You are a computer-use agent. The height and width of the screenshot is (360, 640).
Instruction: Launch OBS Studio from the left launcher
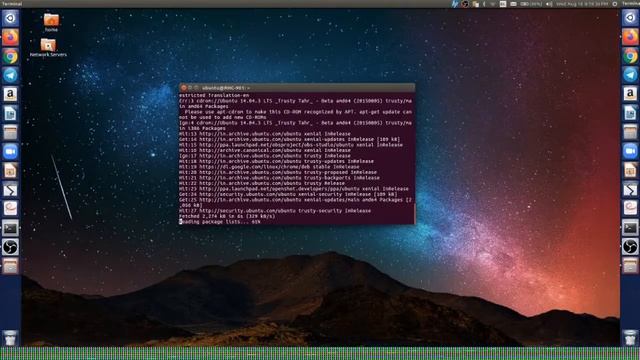[x=10, y=247]
